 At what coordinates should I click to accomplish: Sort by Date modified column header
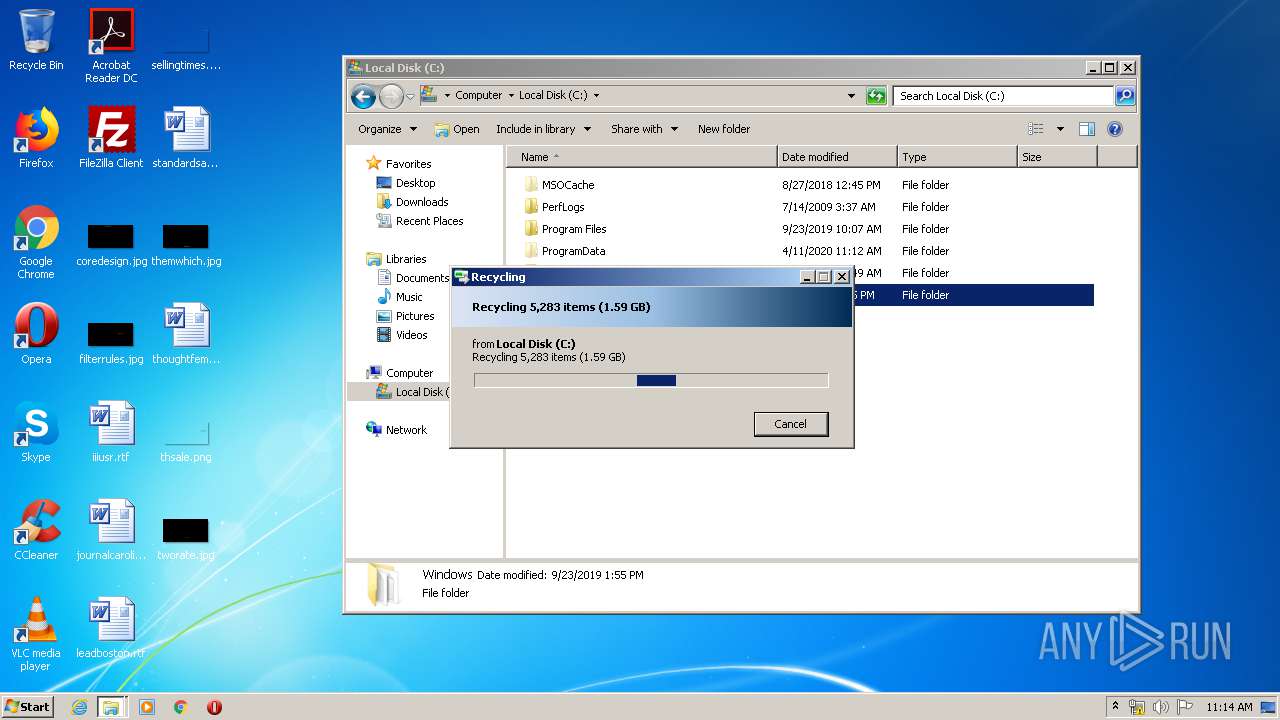tap(837, 157)
